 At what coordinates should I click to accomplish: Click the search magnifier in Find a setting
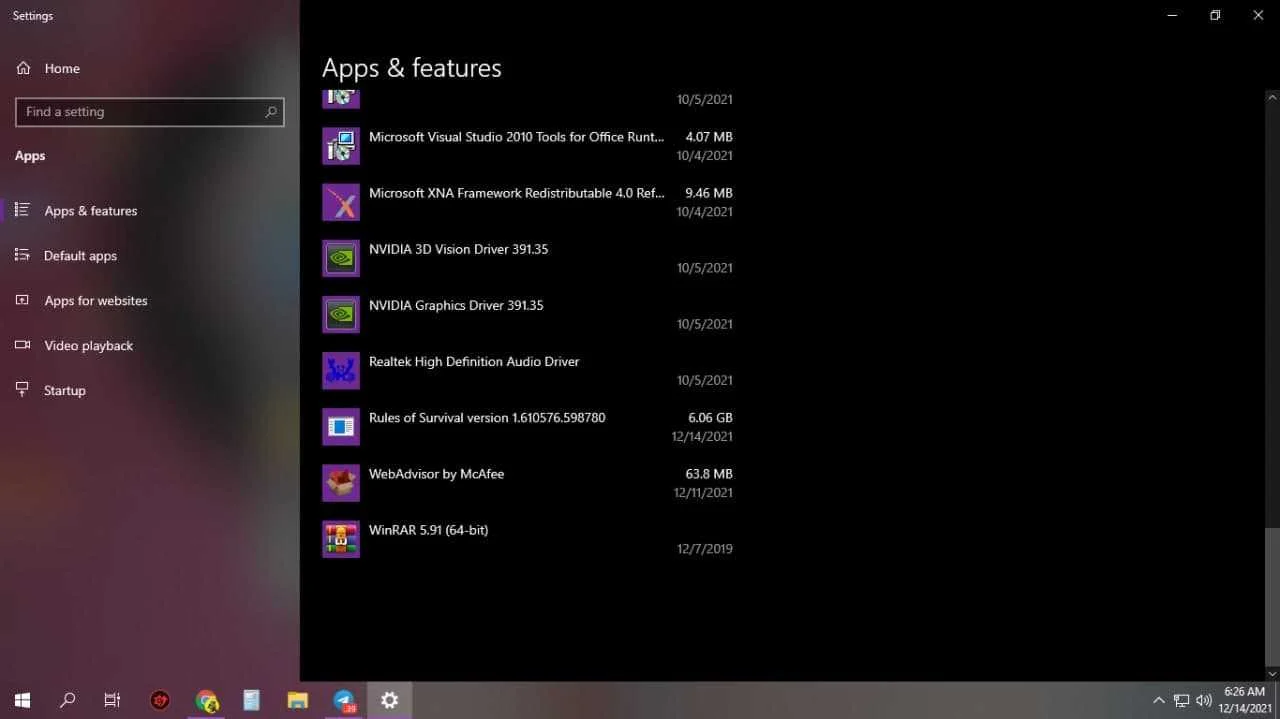[270, 112]
